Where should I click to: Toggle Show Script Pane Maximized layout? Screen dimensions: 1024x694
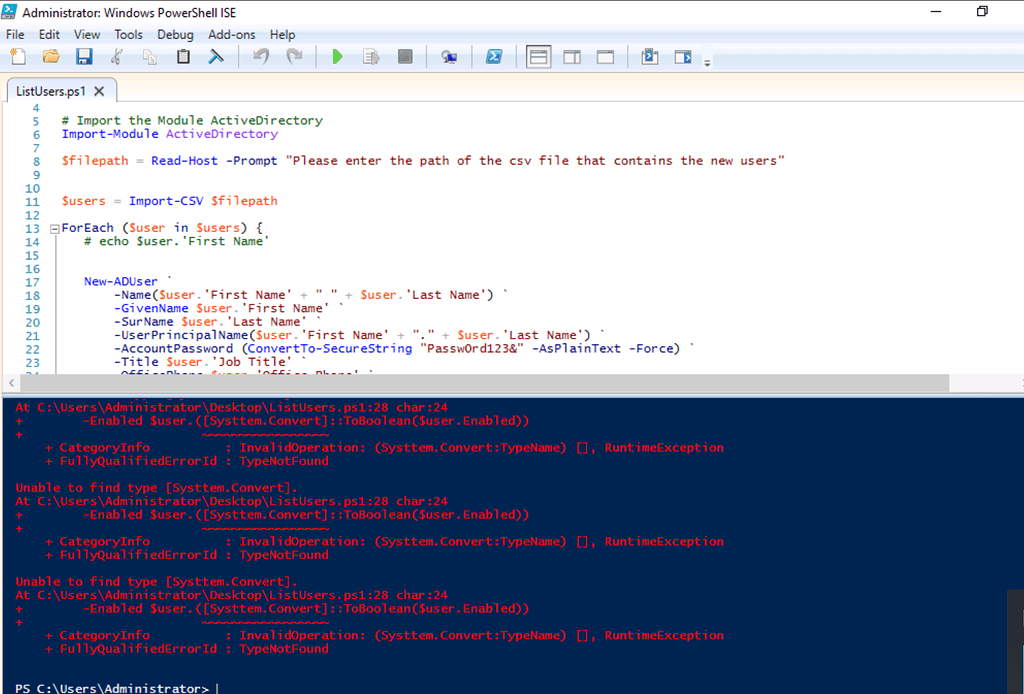pos(605,57)
